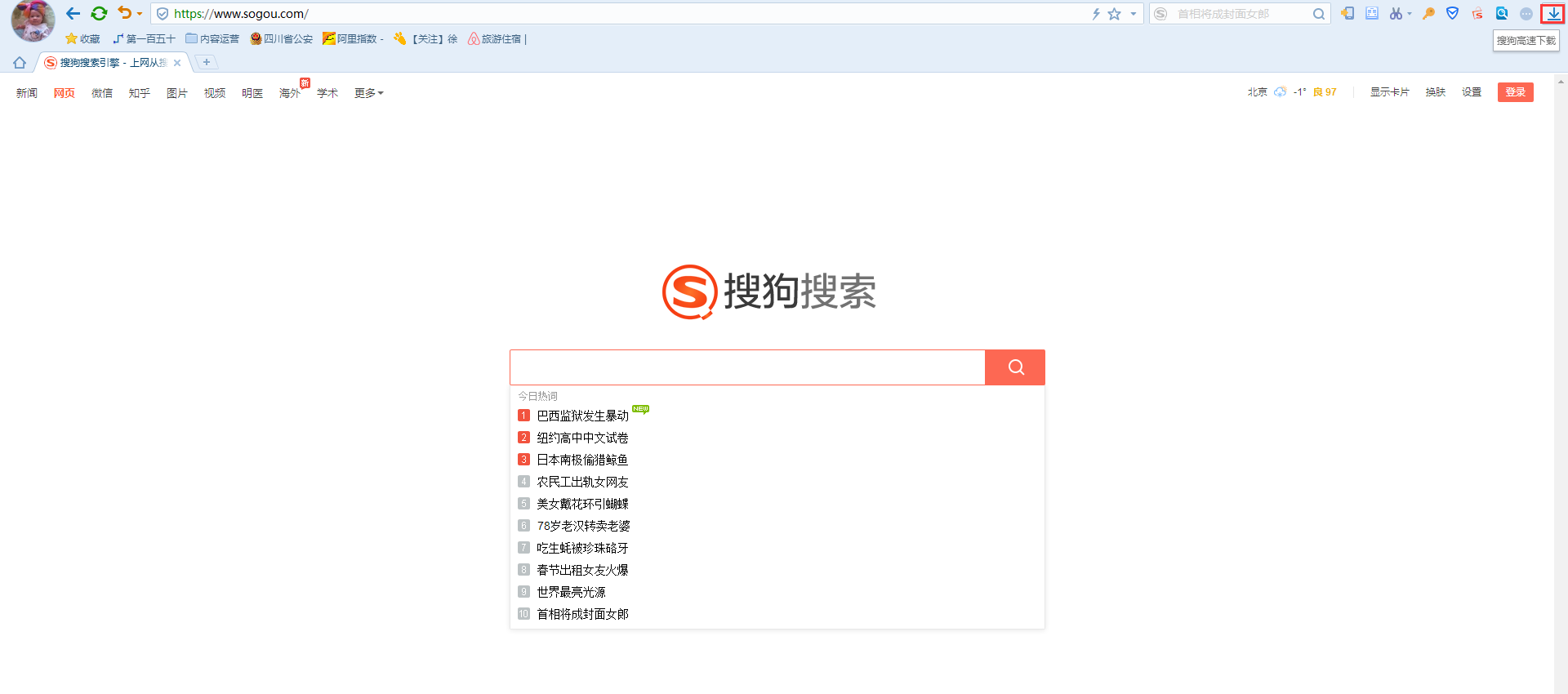1568x694 pixels.
Task: Click the toolbar search magnifier icon
Action: (x=1319, y=14)
